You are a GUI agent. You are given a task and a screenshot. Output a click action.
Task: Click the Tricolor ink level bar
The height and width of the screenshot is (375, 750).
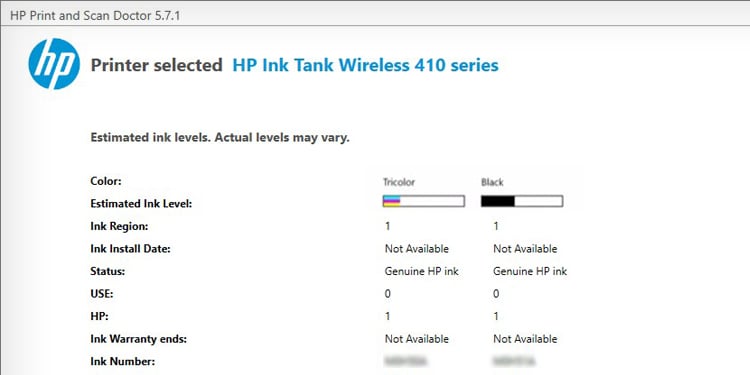click(x=424, y=201)
